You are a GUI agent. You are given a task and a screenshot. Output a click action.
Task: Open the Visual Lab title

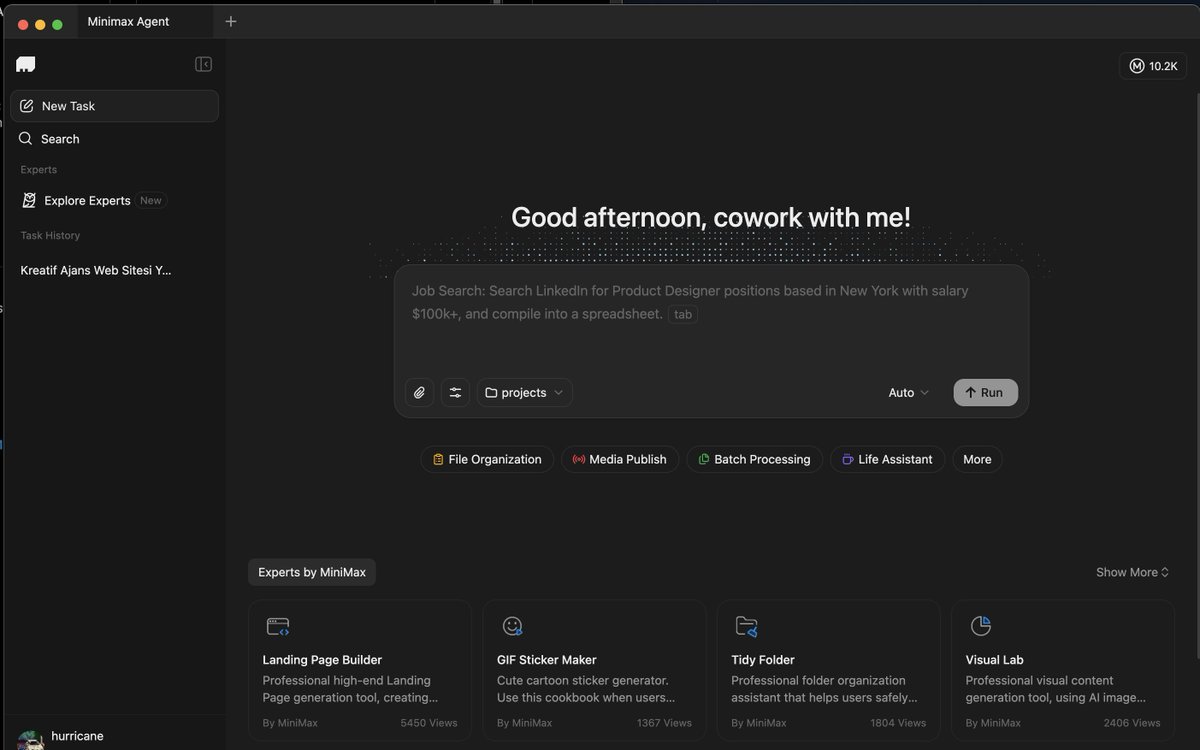pyautogui.click(x=995, y=660)
